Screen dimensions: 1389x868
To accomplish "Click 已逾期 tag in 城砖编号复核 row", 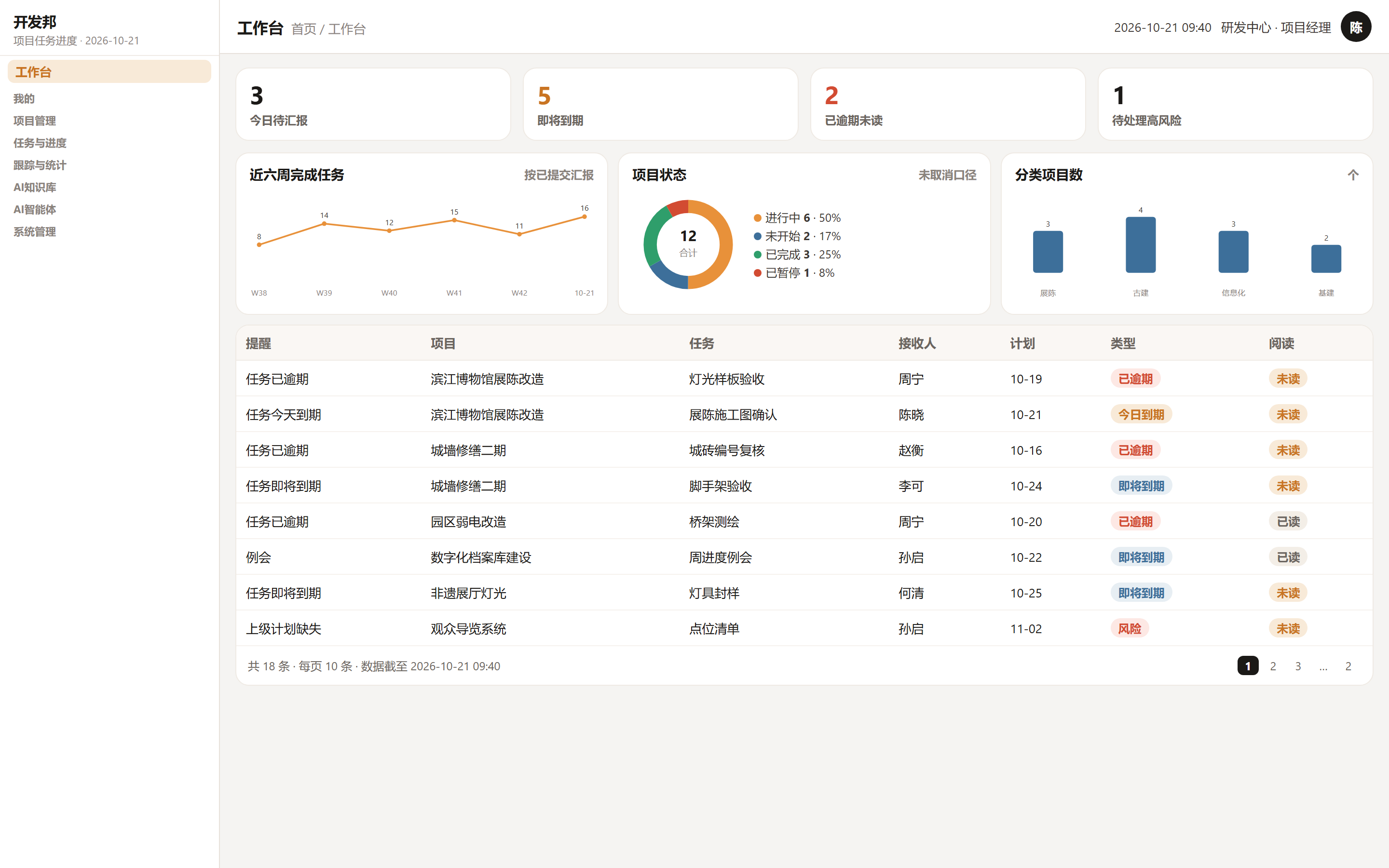I will click(x=1135, y=451).
